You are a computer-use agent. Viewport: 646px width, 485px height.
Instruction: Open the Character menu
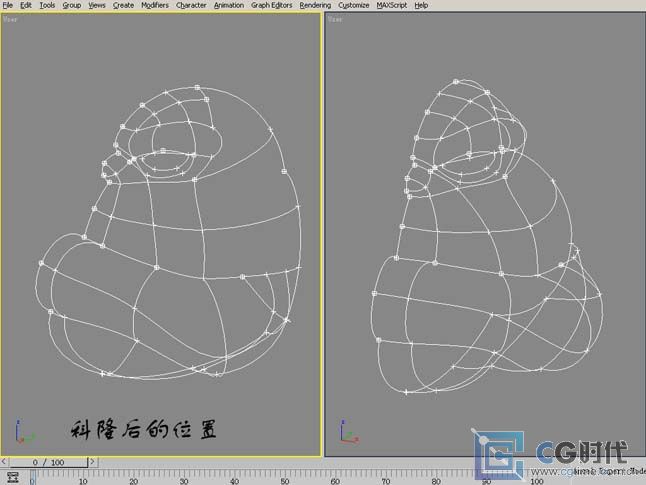point(191,5)
